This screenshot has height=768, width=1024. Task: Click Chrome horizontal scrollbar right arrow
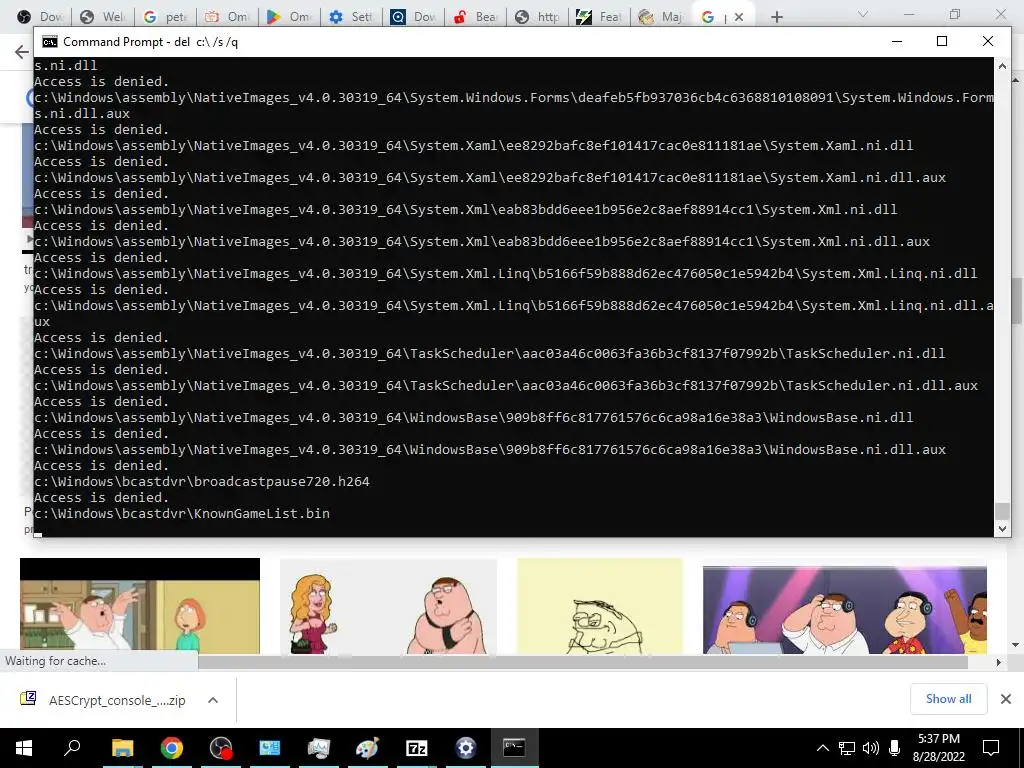click(998, 662)
